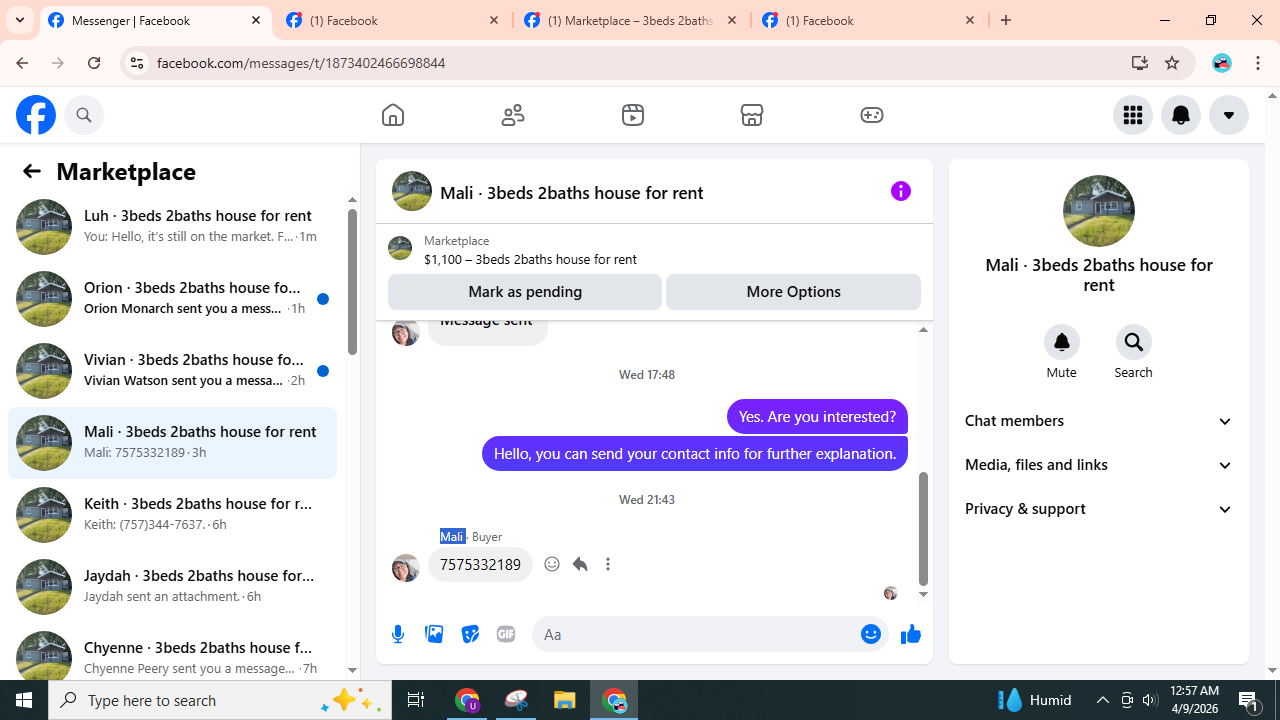
Task: Open the Facebook logo home link
Action: tap(36, 115)
